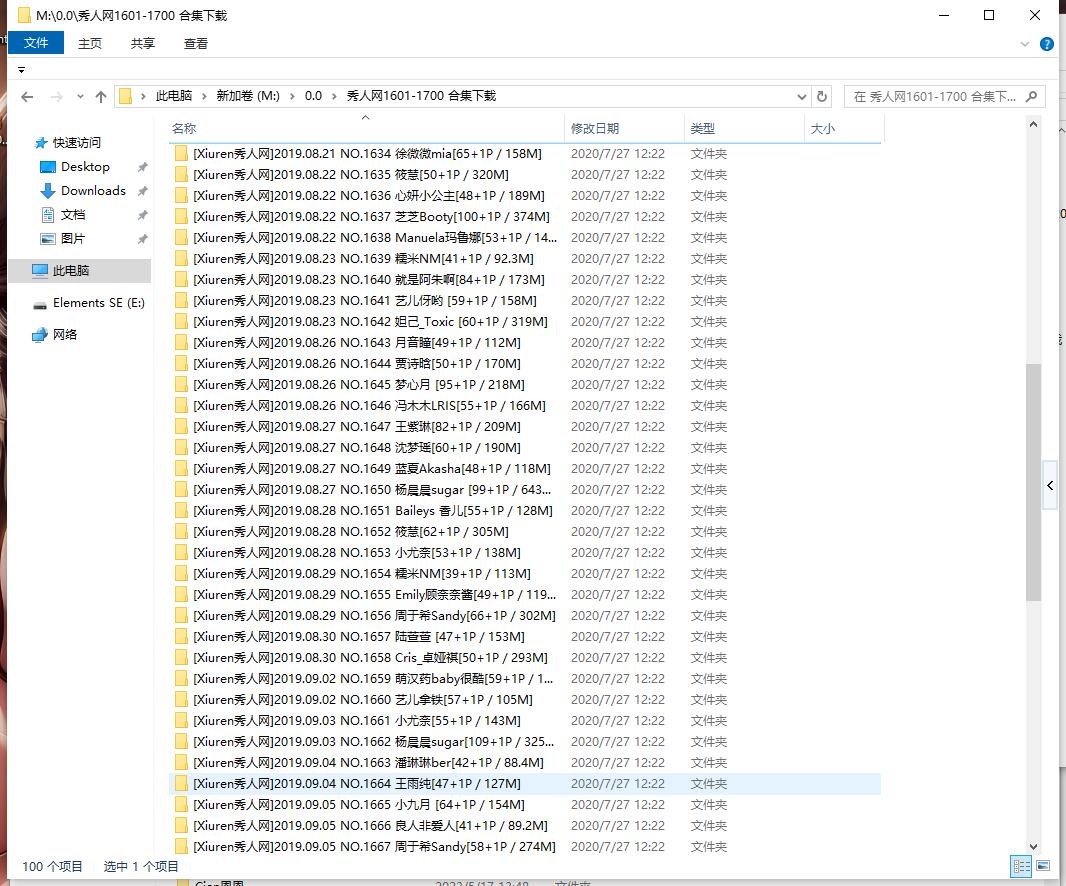Go back with the back arrow
This screenshot has width=1066, height=886.
coord(27,97)
